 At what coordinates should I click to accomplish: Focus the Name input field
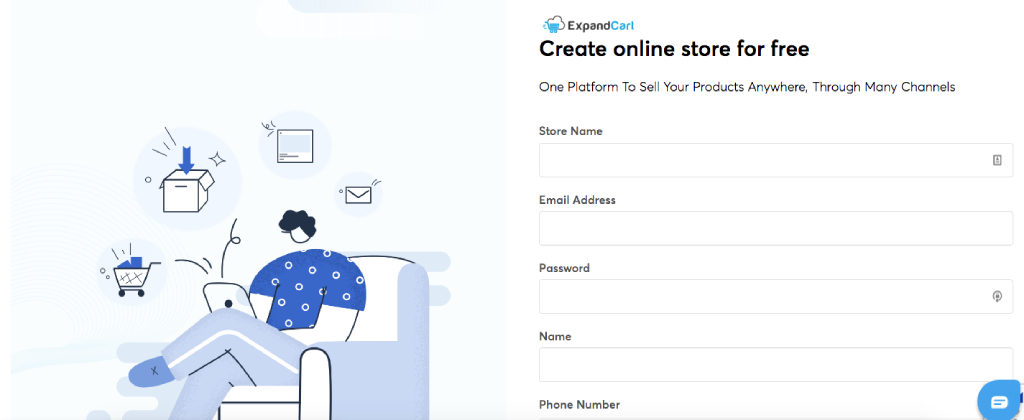tap(776, 364)
